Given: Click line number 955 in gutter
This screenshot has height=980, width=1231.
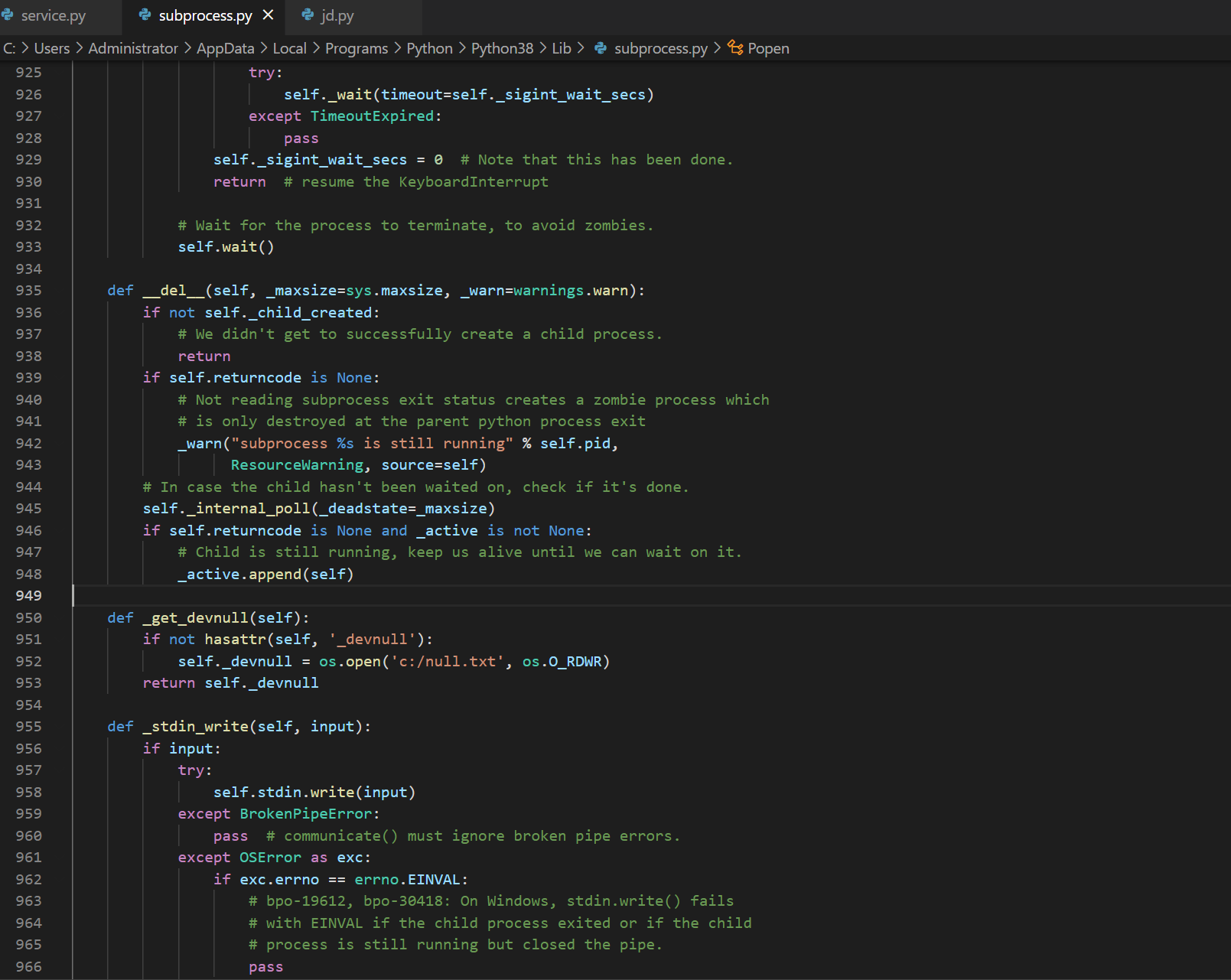Looking at the screenshot, I should tap(28, 727).
